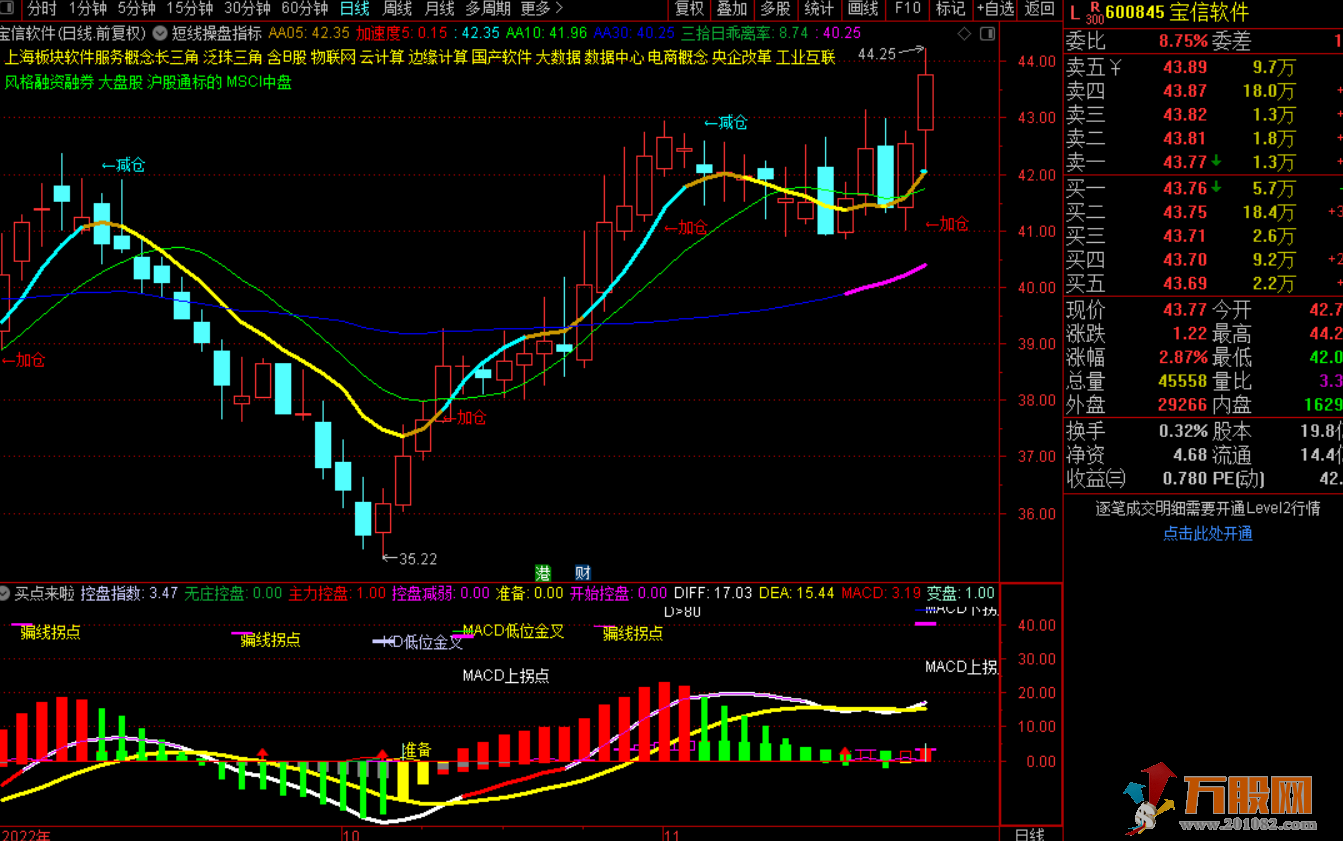Click the 涨幅 value 2.87%
The height and width of the screenshot is (841, 1343).
pyautogui.click(x=1183, y=358)
